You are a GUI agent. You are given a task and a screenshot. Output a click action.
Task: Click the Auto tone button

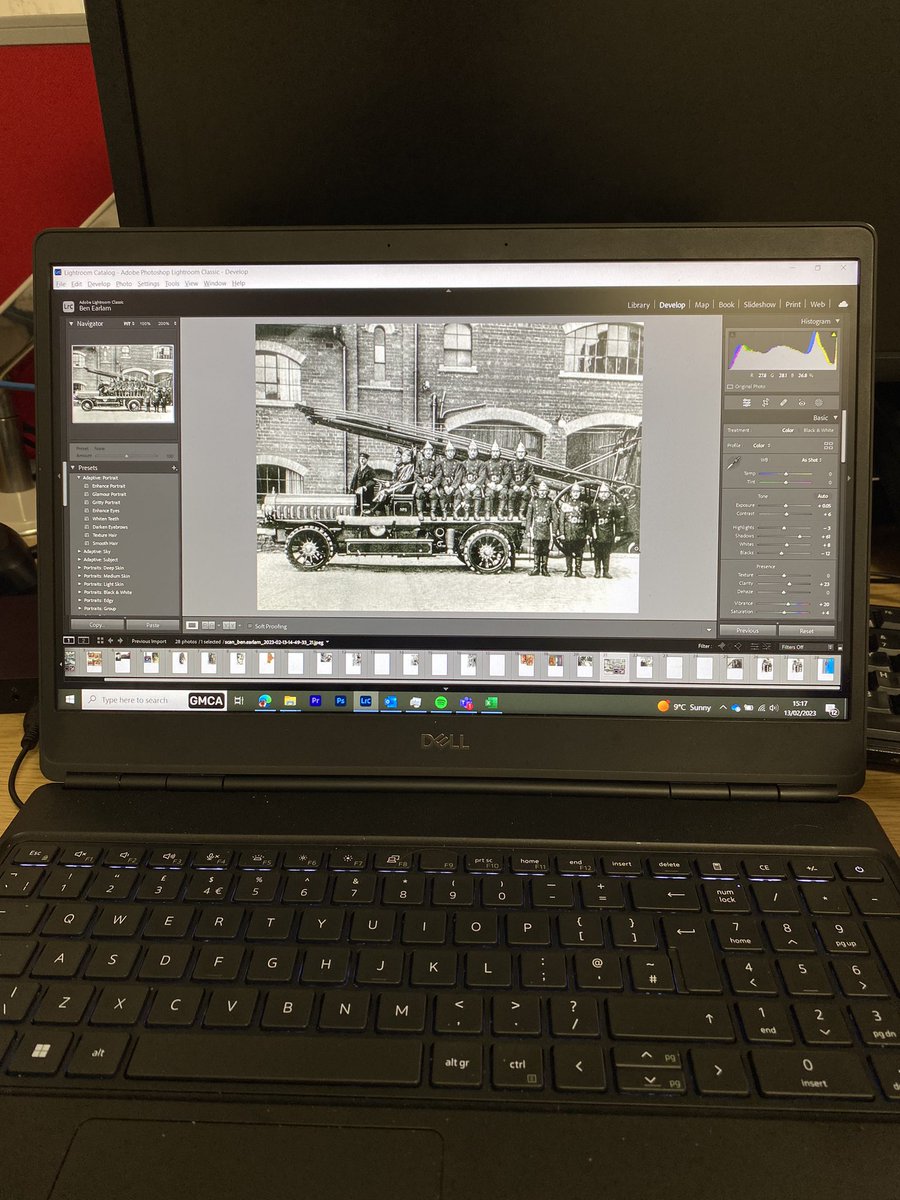point(823,496)
